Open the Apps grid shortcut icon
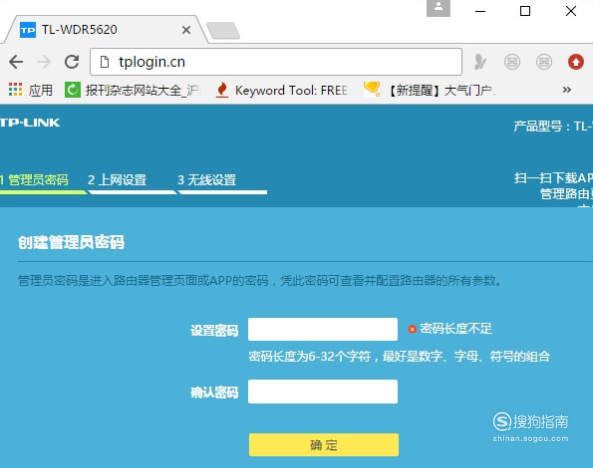 [16, 90]
